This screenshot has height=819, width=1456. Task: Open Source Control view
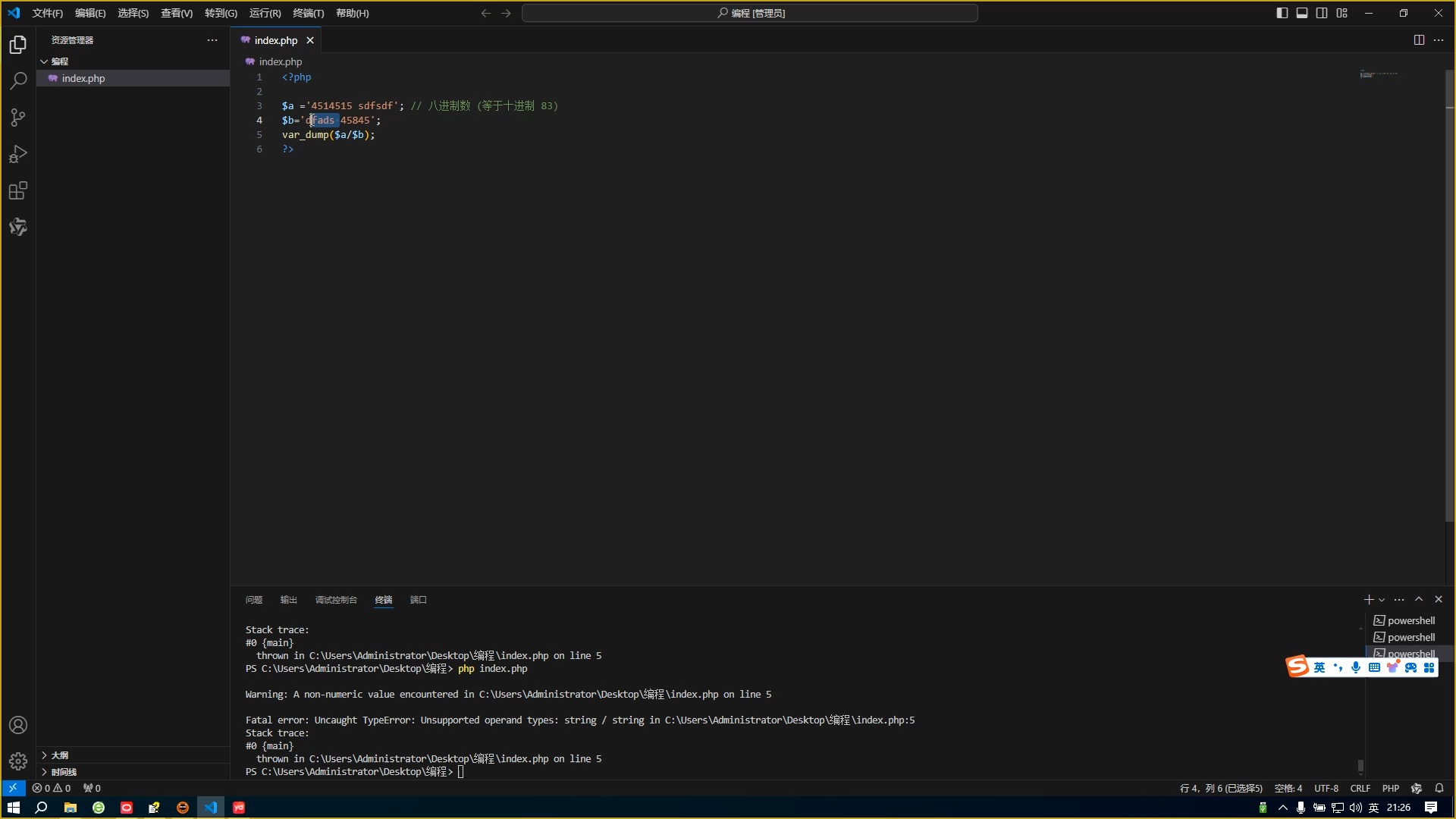tap(18, 118)
